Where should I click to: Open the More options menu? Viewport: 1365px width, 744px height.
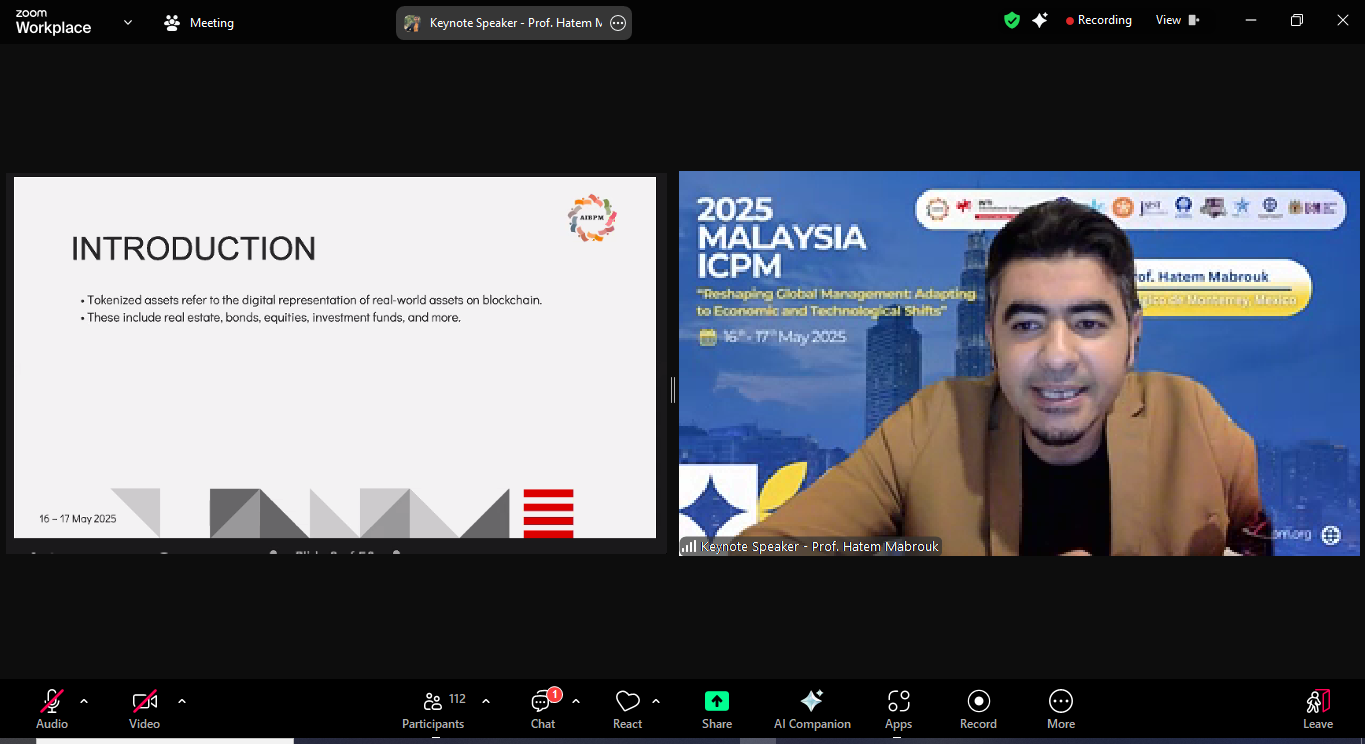tap(1061, 709)
